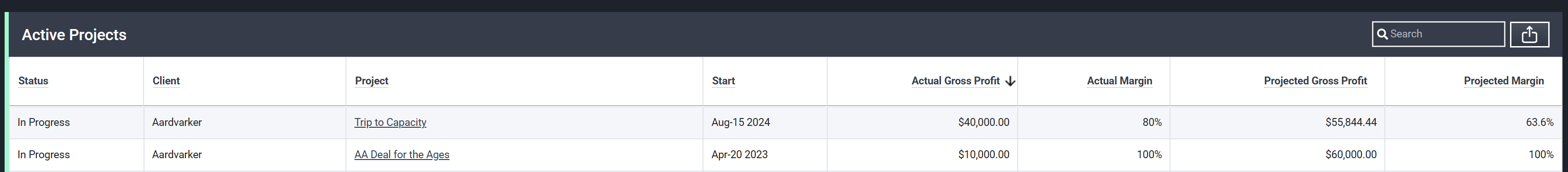
Task: Select the Aug-15 2024 start date cell
Action: tap(765, 122)
